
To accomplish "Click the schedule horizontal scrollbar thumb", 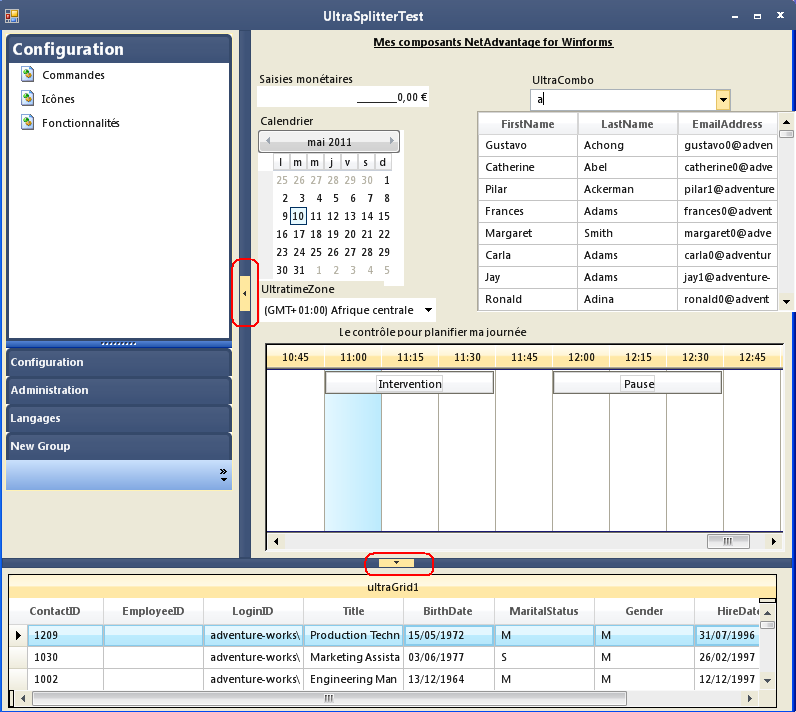I will click(728, 541).
